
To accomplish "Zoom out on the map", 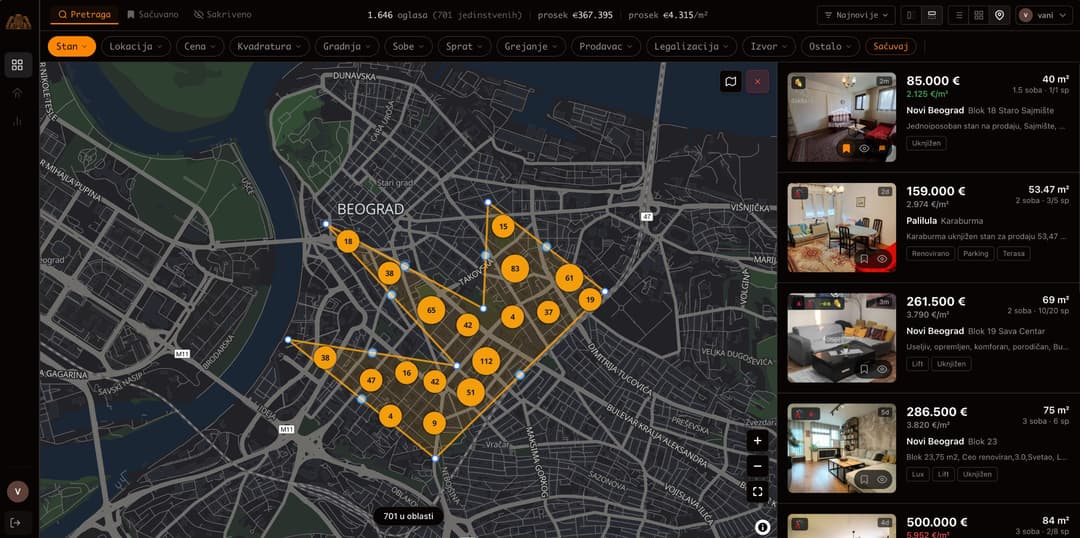I will coord(757,466).
